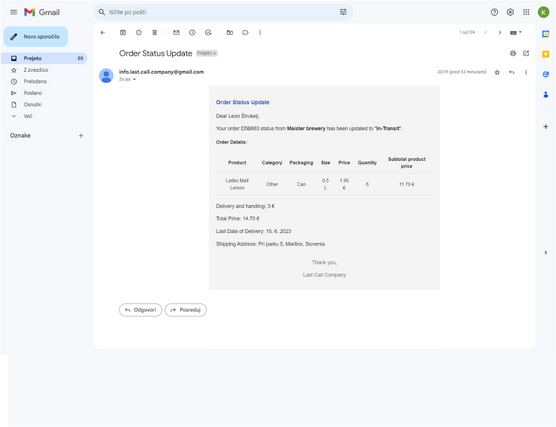The height and width of the screenshot is (427, 556).
Task: Open Google Keep side panel
Action: click(x=546, y=54)
